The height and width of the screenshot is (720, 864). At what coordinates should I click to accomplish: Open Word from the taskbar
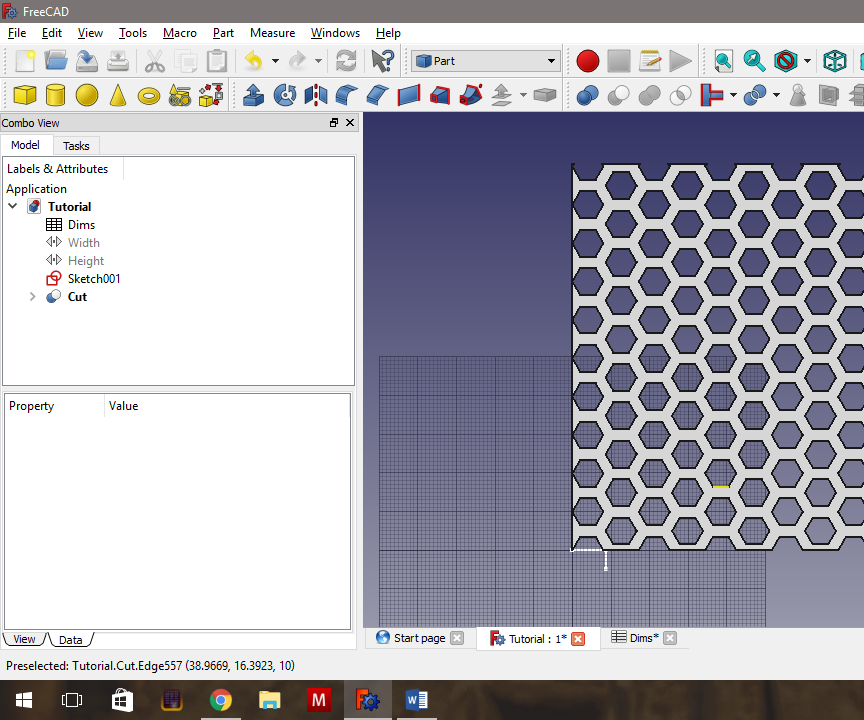(417, 699)
